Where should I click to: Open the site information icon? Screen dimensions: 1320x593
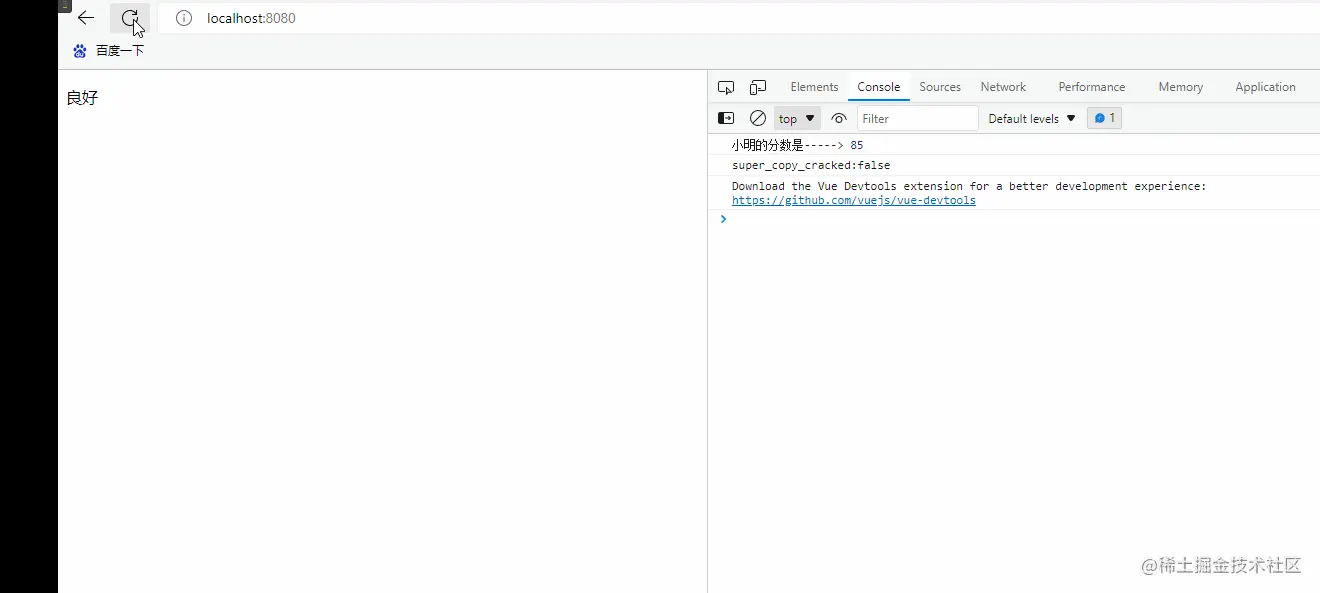pos(184,18)
